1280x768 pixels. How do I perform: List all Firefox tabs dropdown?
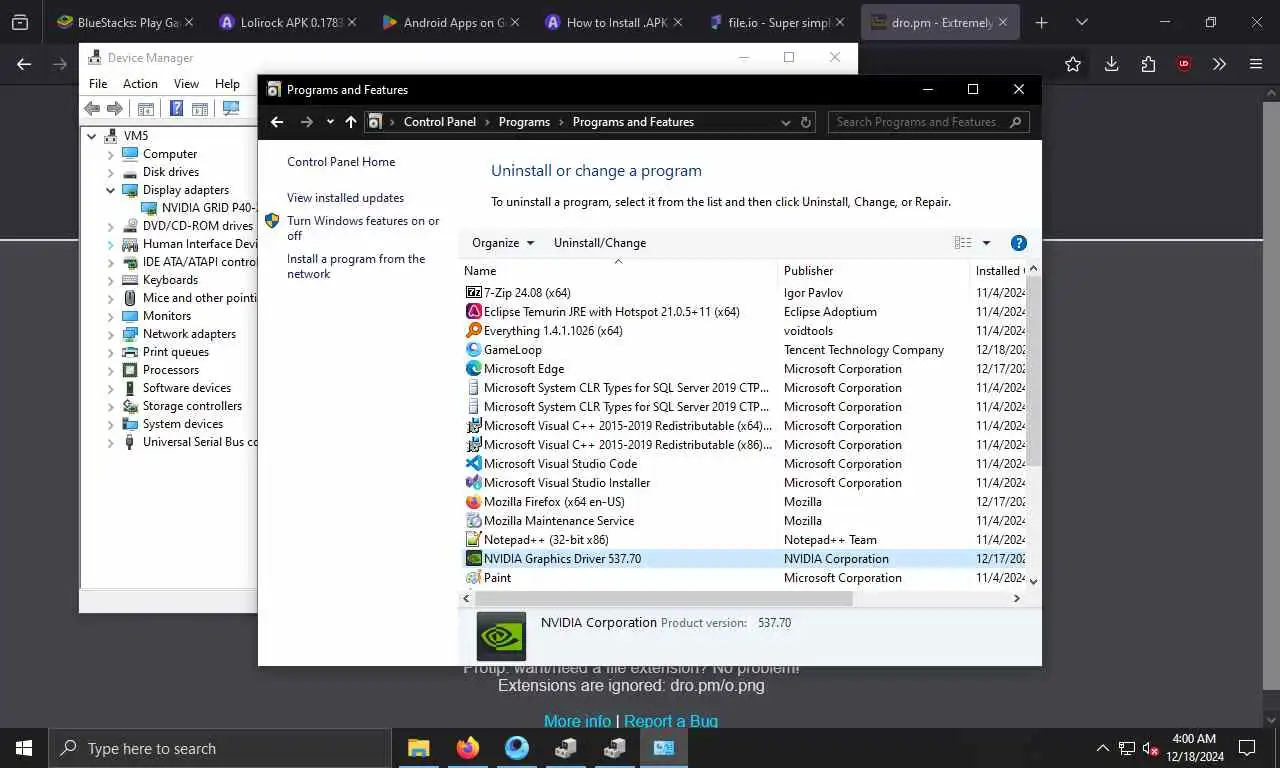point(1082,22)
